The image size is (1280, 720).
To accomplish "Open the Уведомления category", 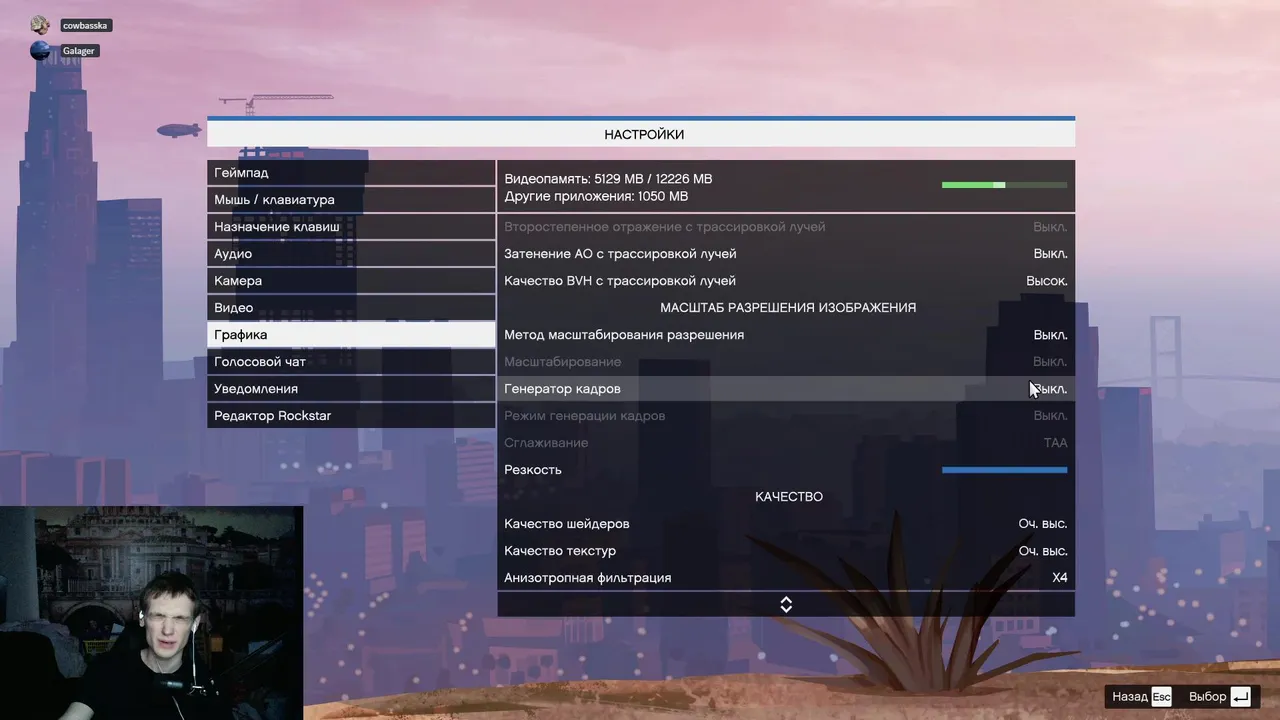I will [351, 389].
